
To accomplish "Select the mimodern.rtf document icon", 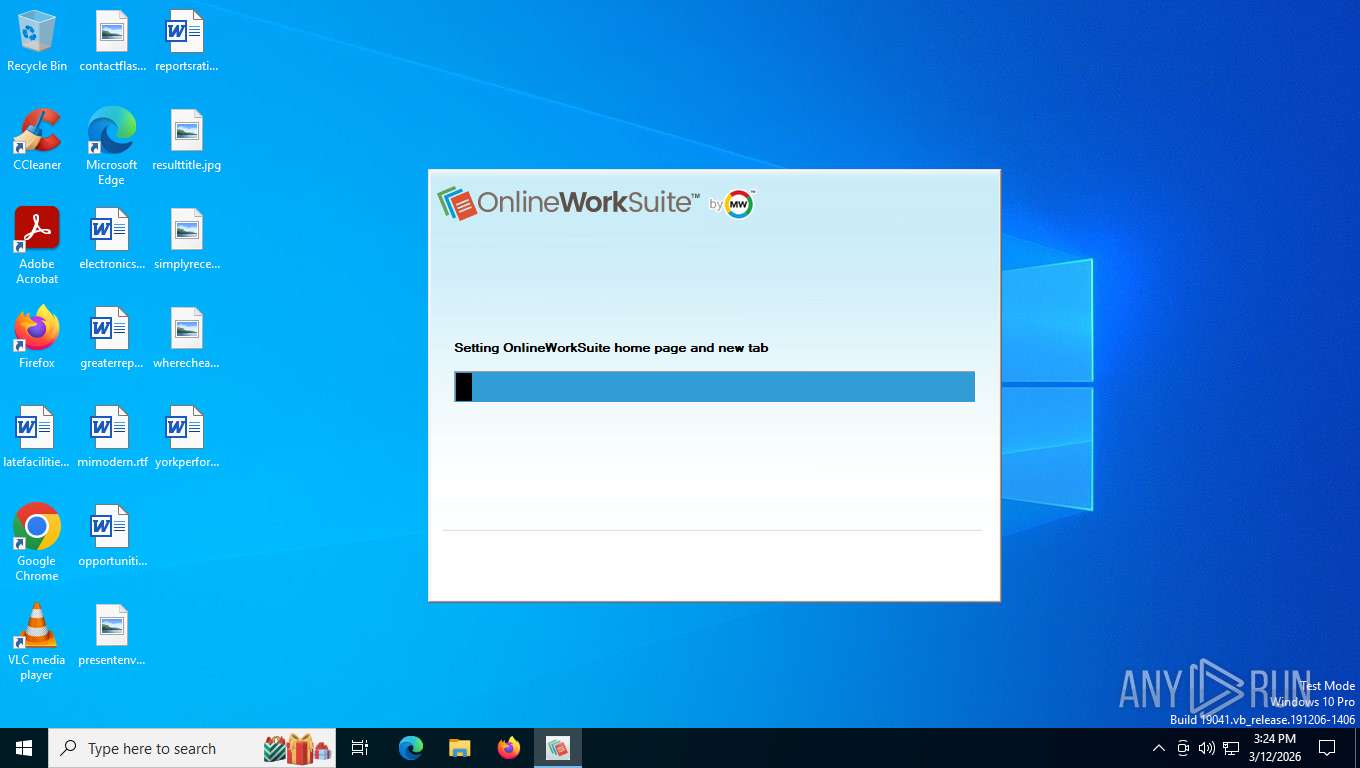I will tap(112, 438).
